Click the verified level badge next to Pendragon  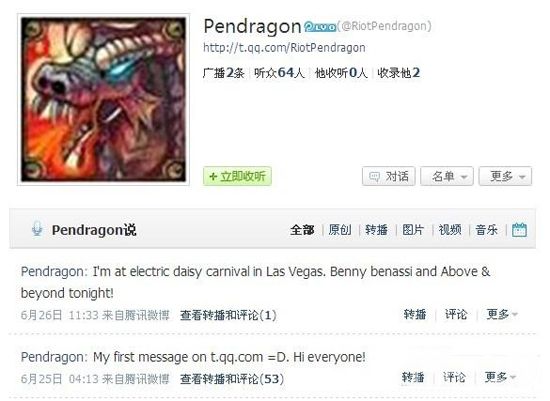coord(320,27)
